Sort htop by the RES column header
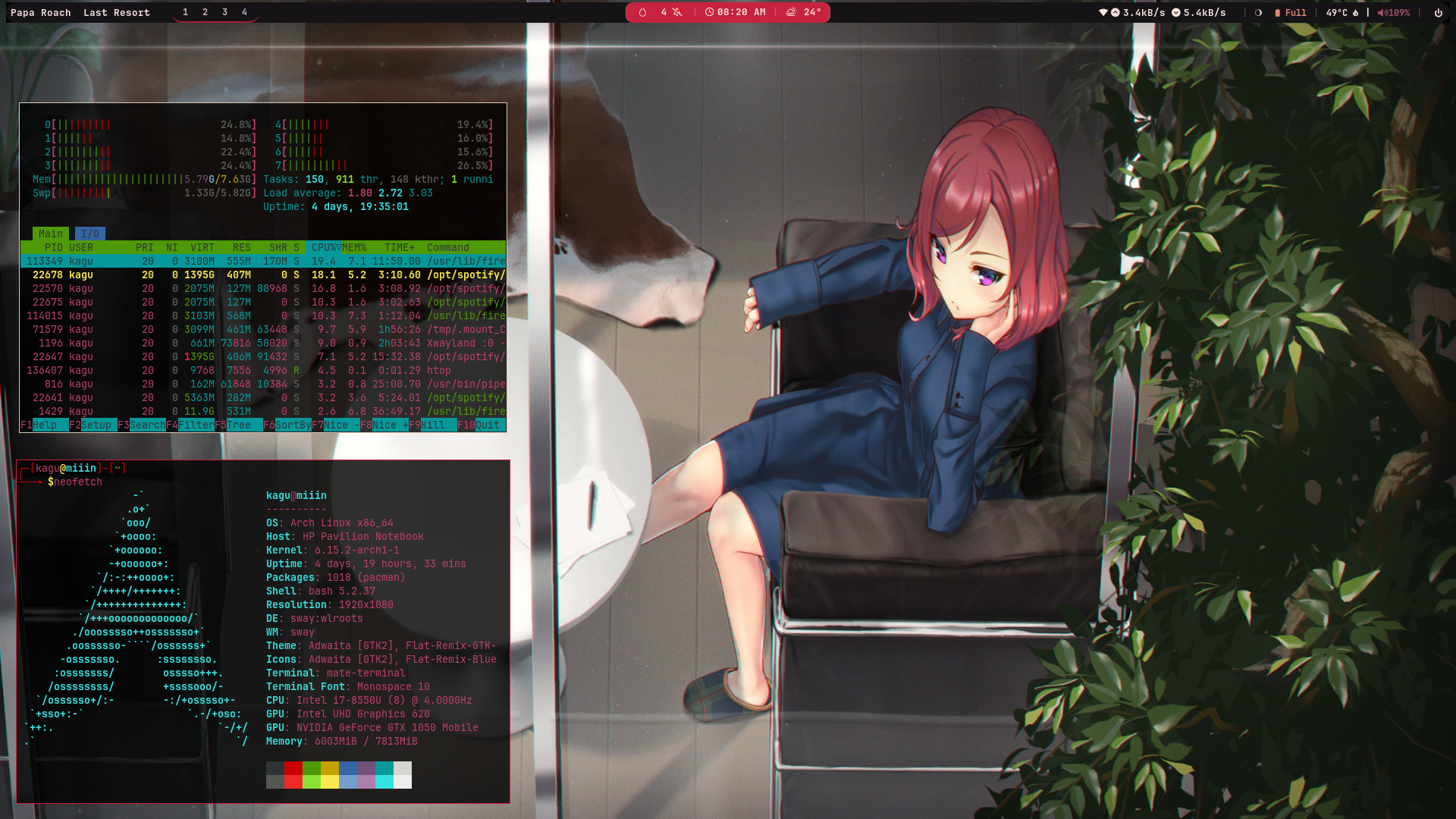This screenshot has height=819, width=1456. click(242, 247)
